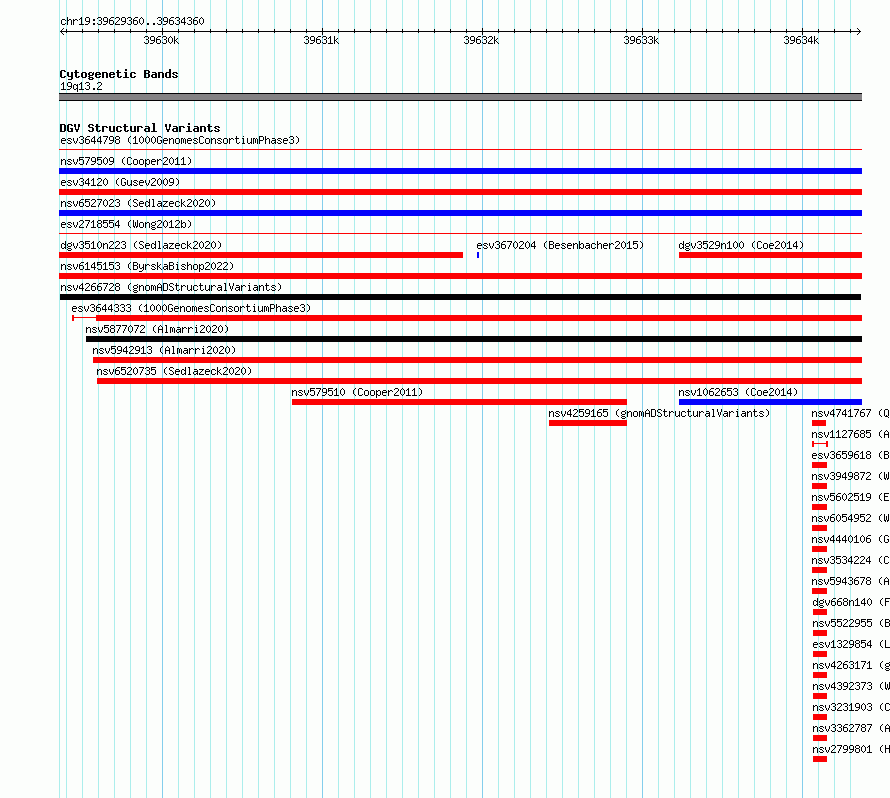
Task: Click the red bar under nsv5942913
Action: pos(477,360)
